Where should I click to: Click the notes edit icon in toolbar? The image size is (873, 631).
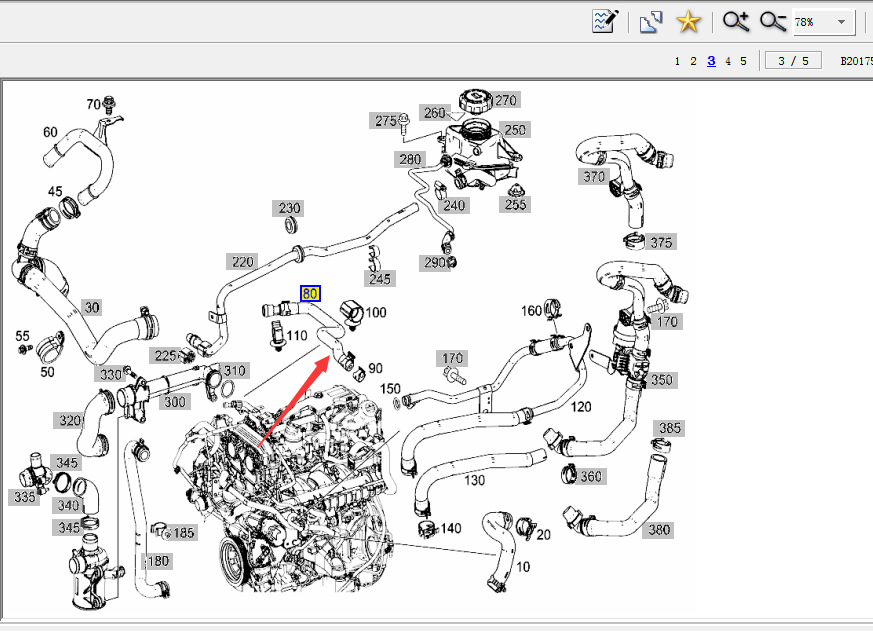605,21
